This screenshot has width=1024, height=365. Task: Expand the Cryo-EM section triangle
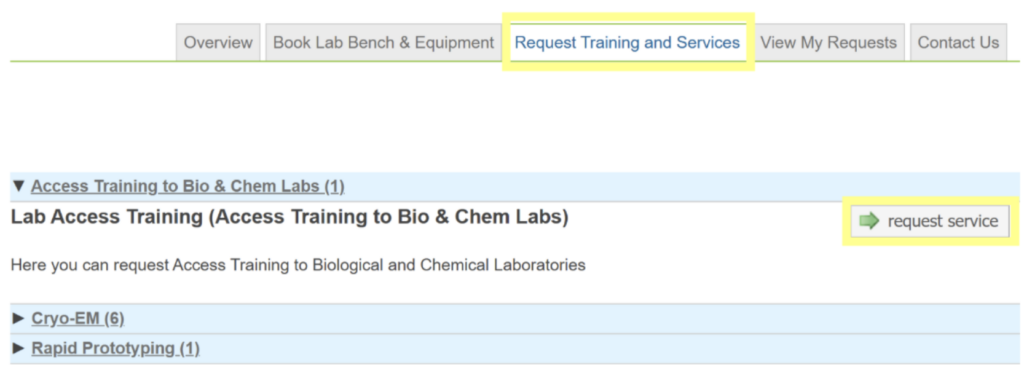pyautogui.click(x=19, y=319)
